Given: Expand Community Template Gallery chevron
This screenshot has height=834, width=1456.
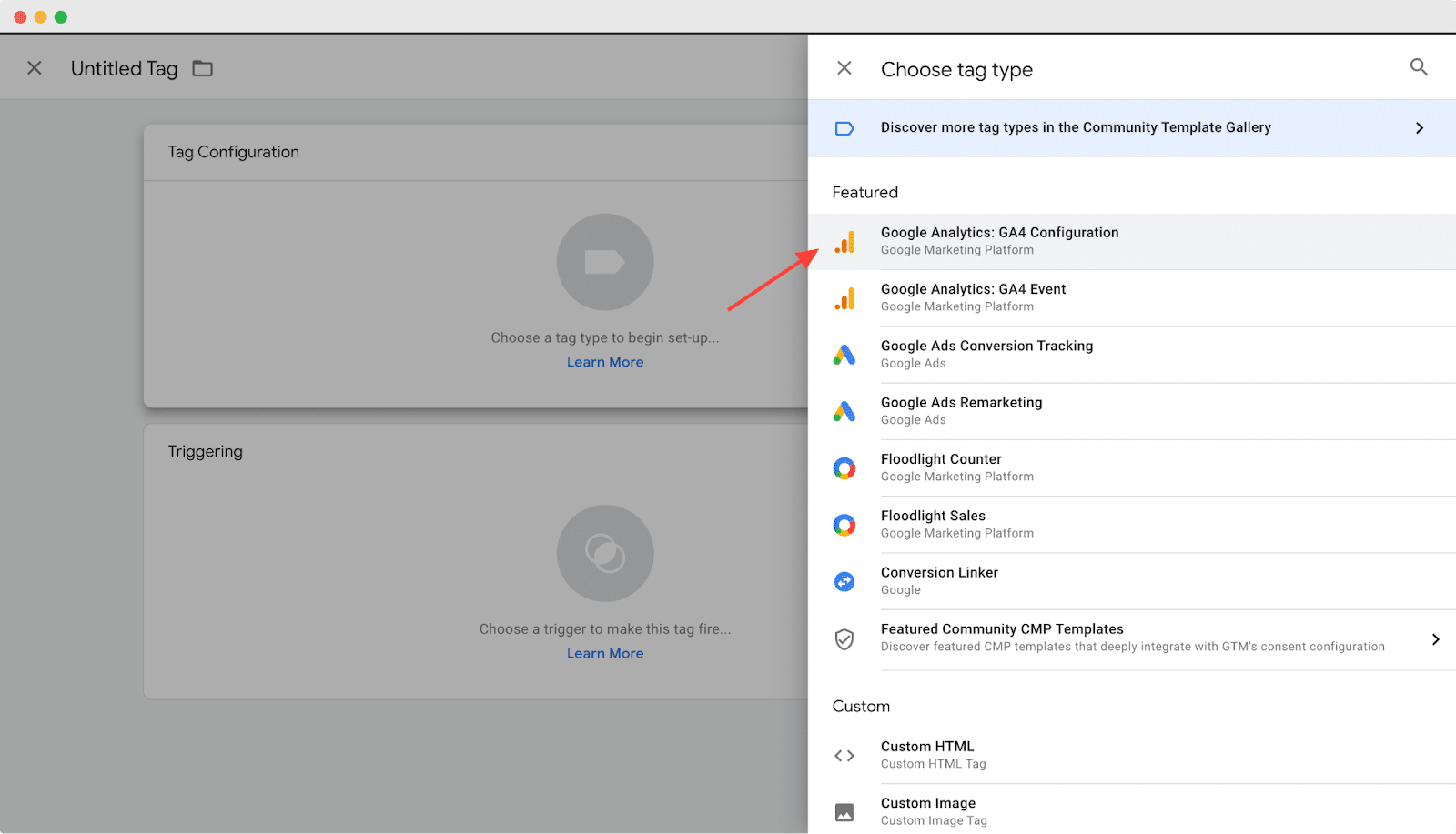Looking at the screenshot, I should (1420, 128).
